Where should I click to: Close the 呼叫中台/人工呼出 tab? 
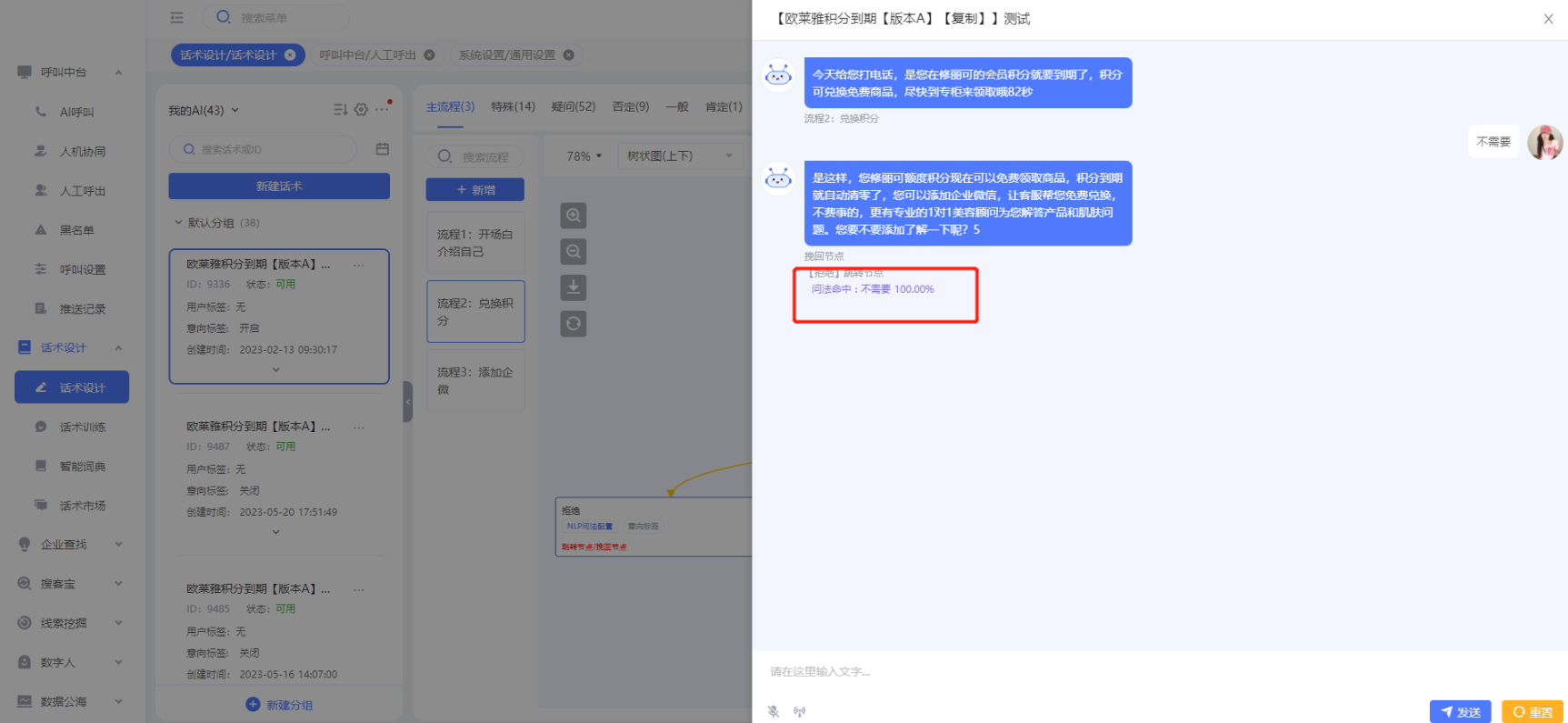[429, 55]
